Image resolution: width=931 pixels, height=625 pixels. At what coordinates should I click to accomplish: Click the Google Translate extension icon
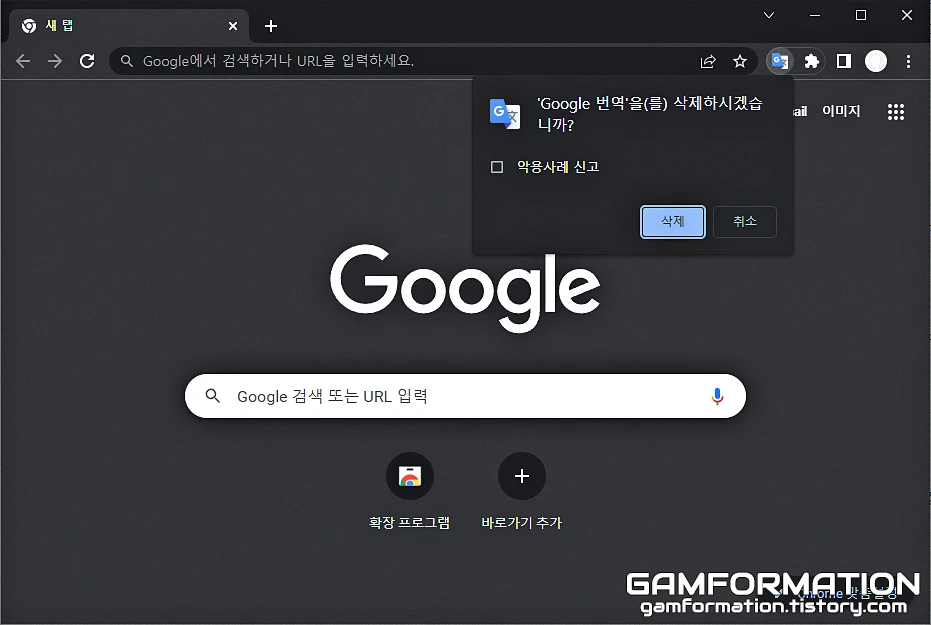click(780, 61)
